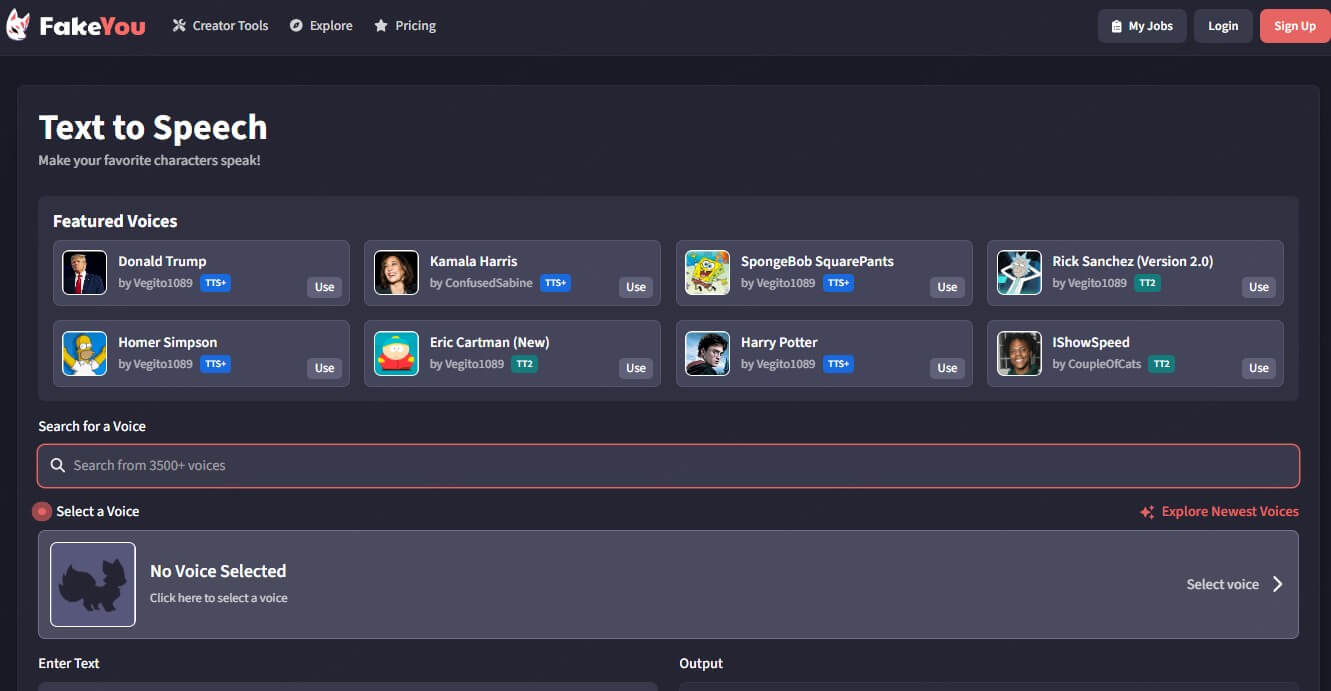Click the Harry Potter avatar thumbnail
This screenshot has width=1331, height=691.
click(707, 353)
